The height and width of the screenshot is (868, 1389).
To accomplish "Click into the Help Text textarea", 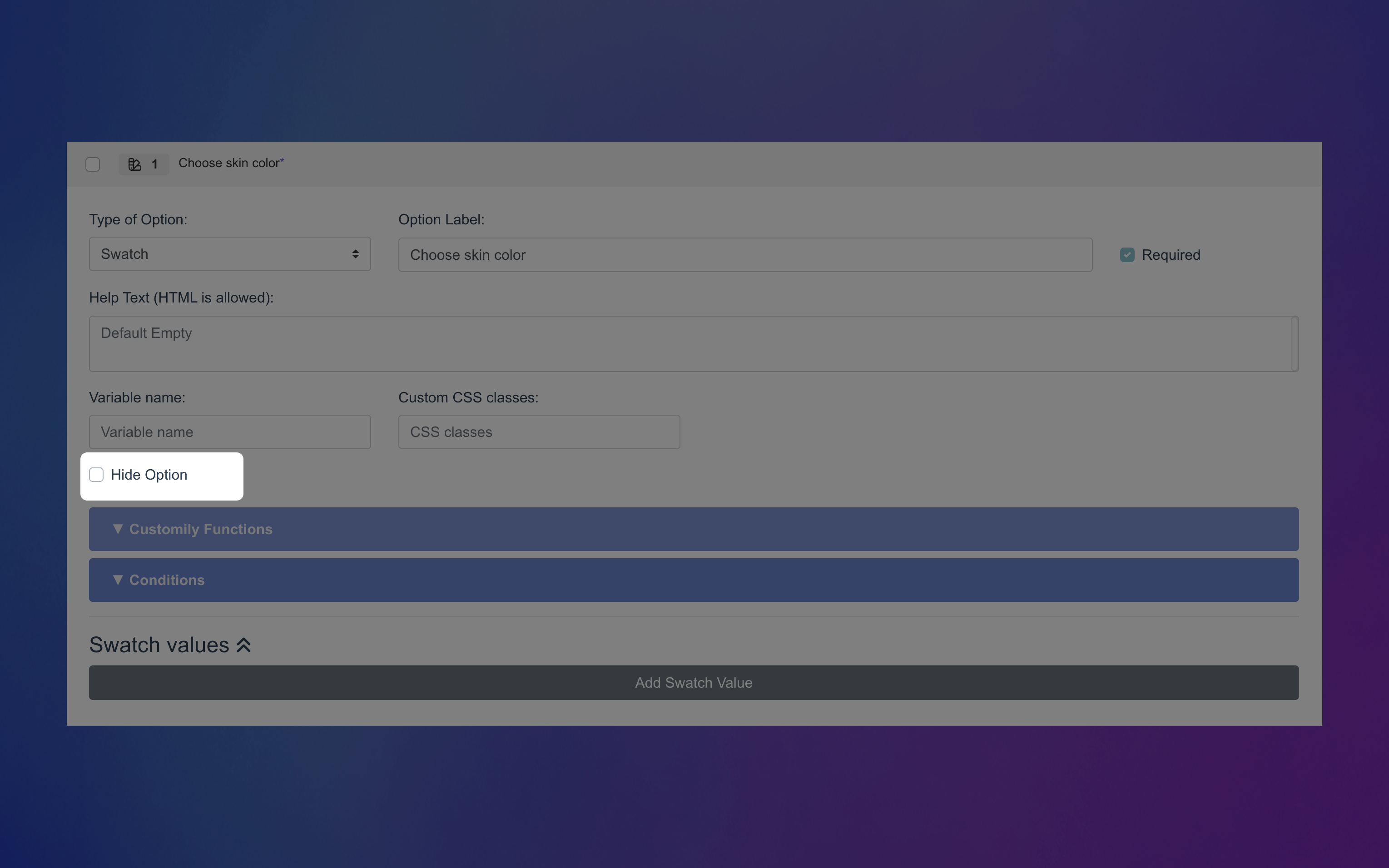I will pos(689,343).
